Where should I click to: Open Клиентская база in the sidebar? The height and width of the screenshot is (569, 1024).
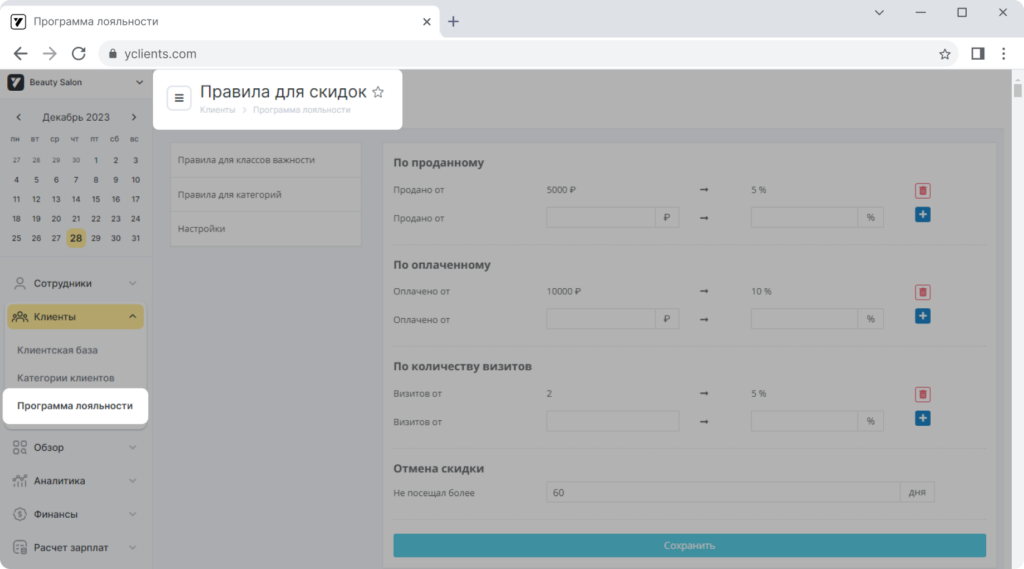pos(57,350)
